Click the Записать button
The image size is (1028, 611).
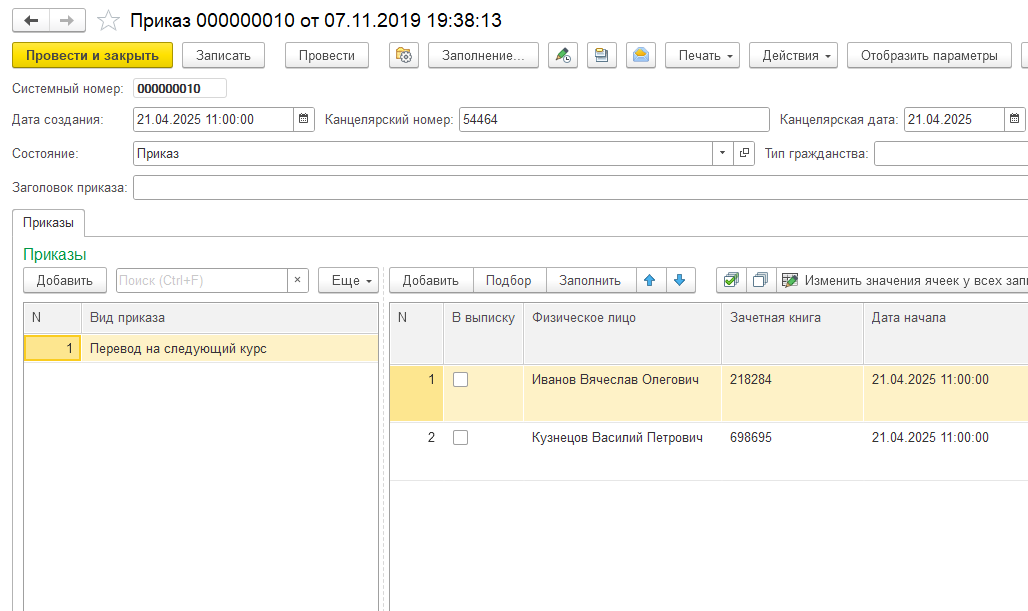[224, 56]
